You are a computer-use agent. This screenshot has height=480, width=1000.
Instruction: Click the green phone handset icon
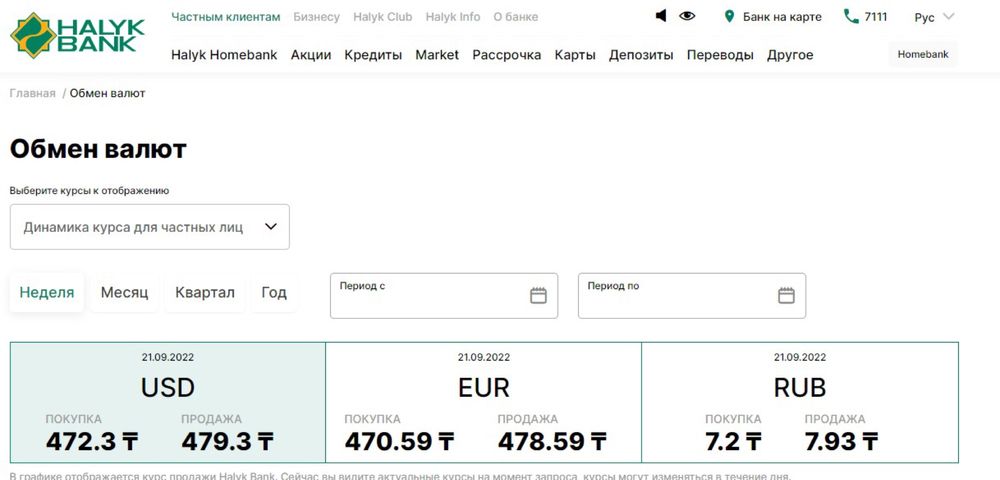(851, 16)
